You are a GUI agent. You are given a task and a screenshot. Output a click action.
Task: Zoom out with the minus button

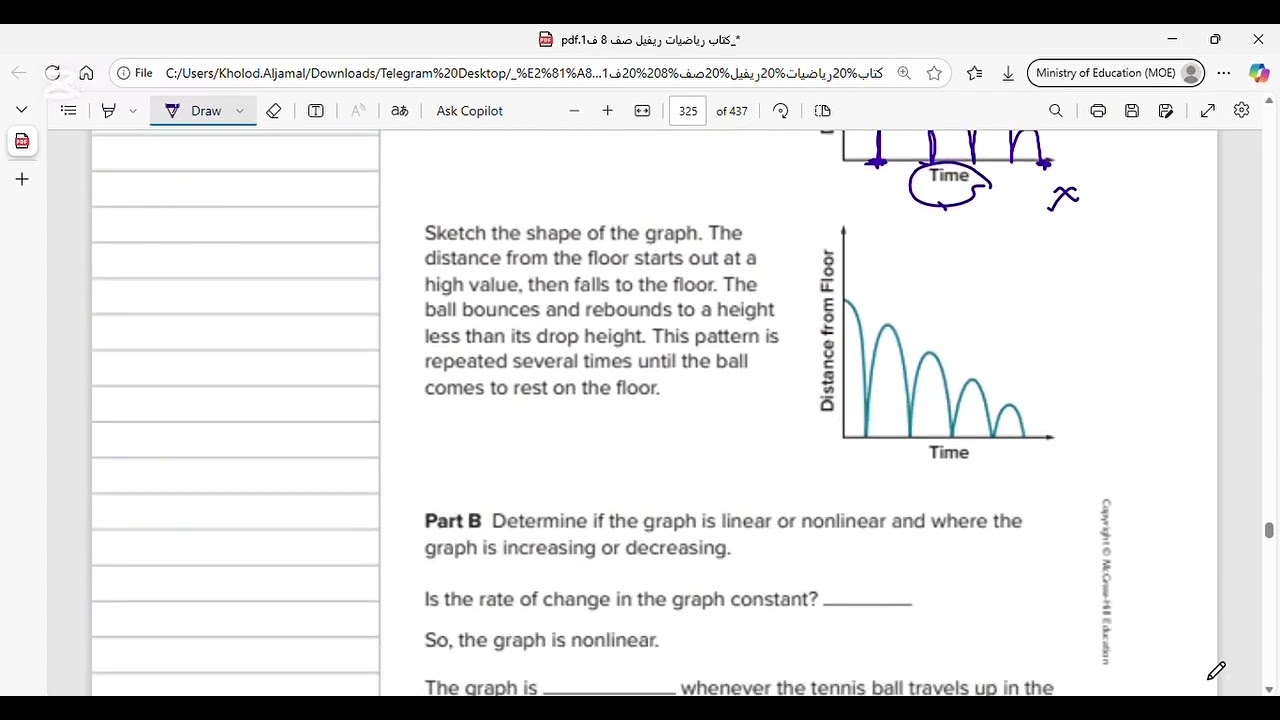(x=574, y=111)
